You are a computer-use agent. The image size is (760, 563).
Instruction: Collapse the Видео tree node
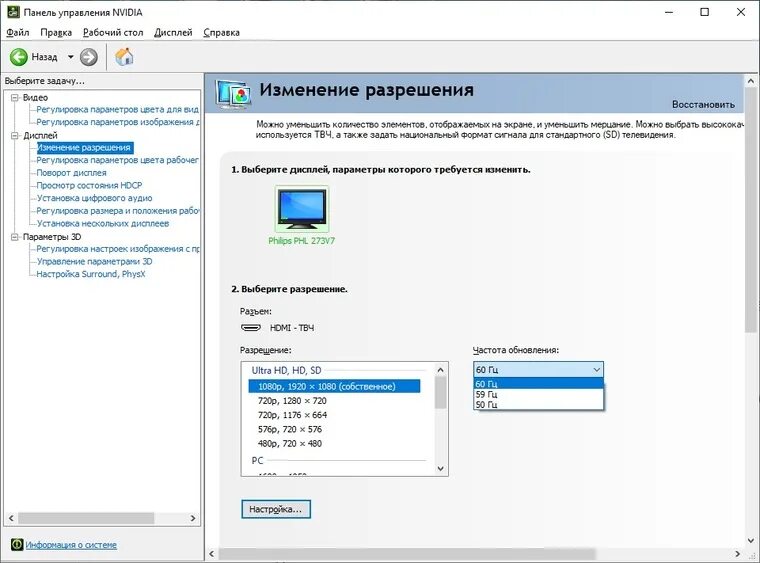tap(15, 97)
